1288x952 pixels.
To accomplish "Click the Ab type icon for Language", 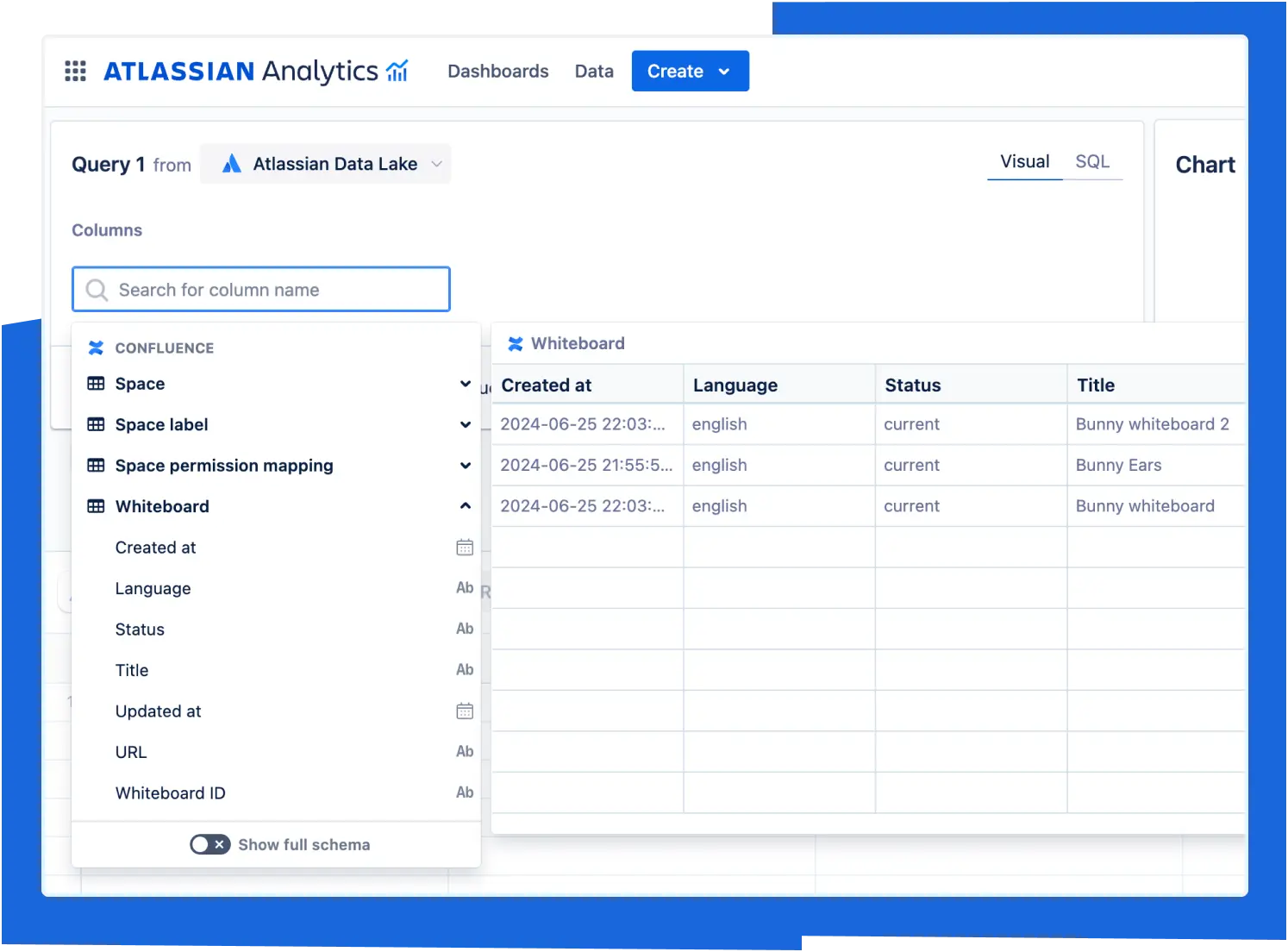I will 465,588.
